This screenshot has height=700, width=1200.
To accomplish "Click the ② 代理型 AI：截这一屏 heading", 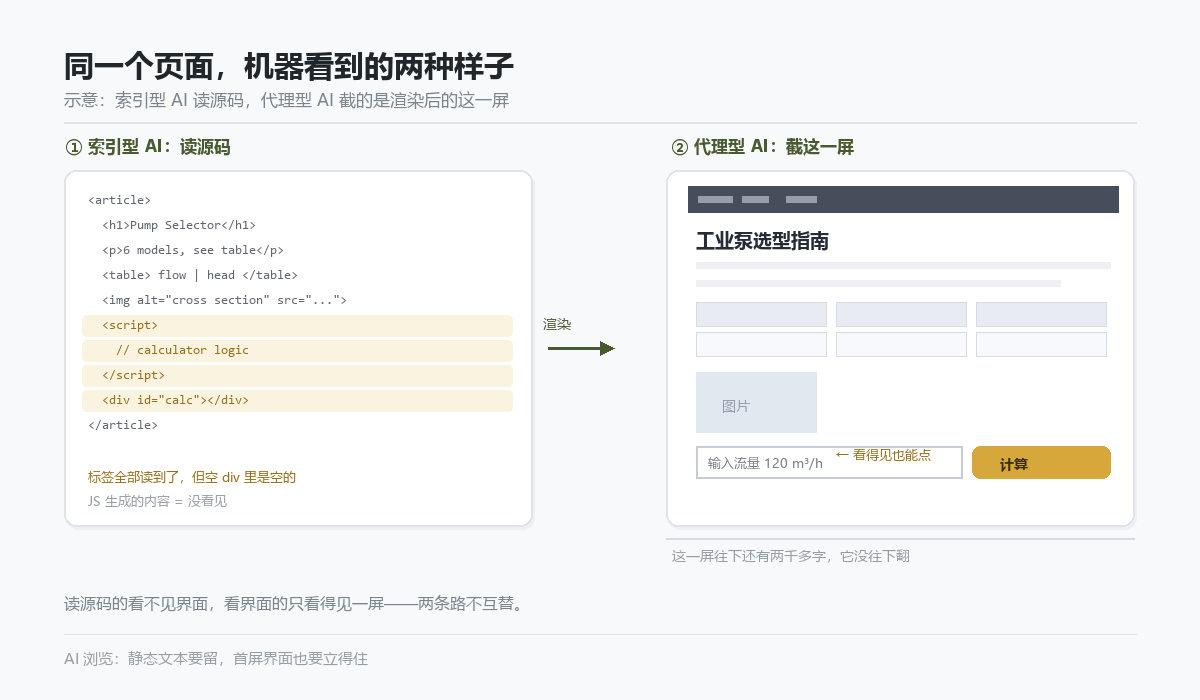I will (762, 147).
